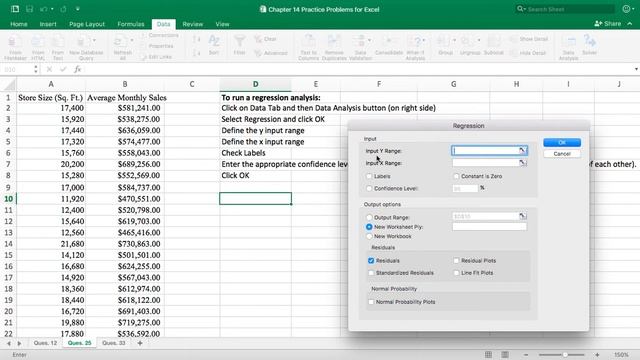Click the New Database Query icon
This screenshot has height=360, width=640.
click(84, 42)
